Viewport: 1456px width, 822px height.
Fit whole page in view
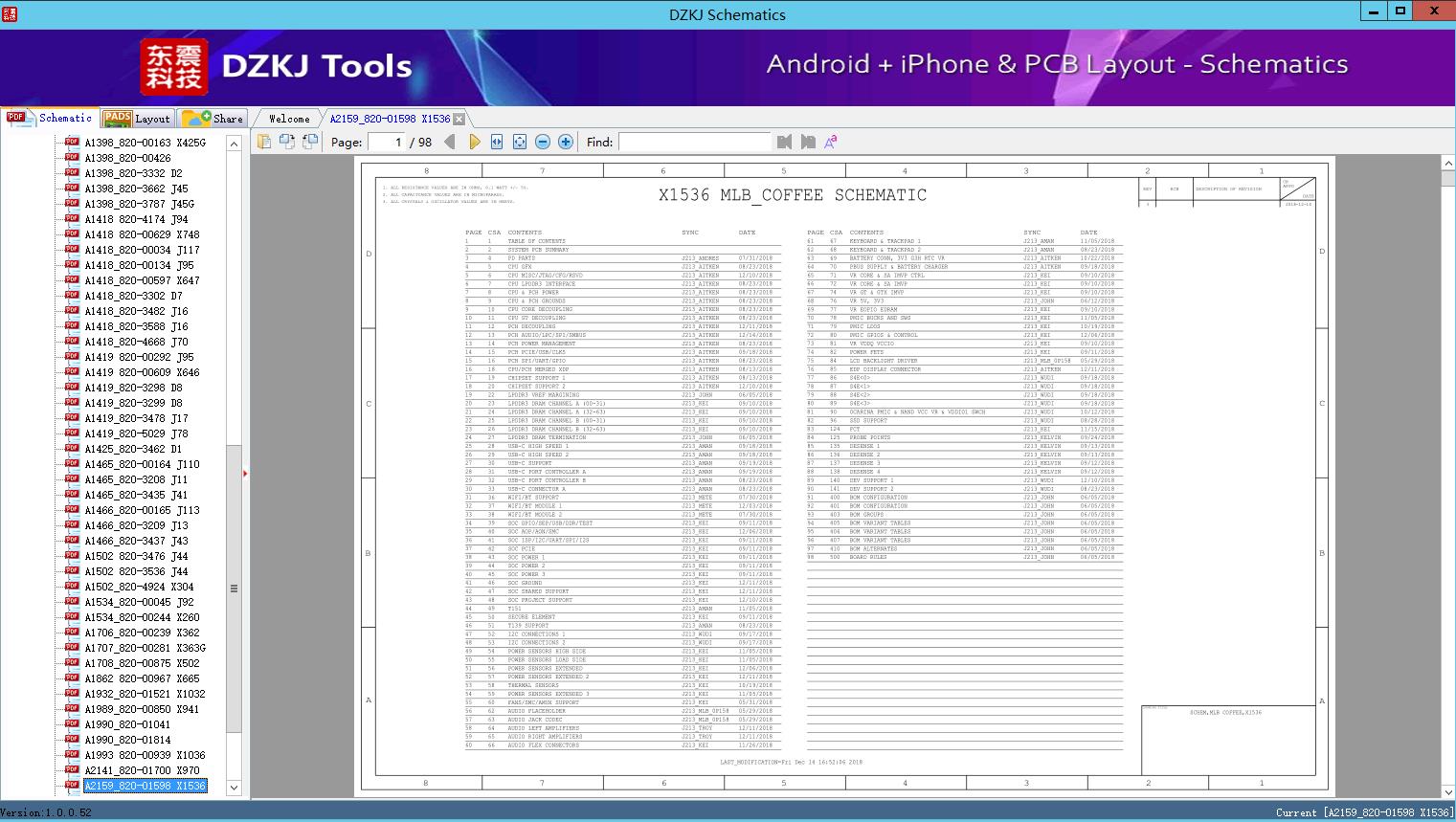pos(520,142)
